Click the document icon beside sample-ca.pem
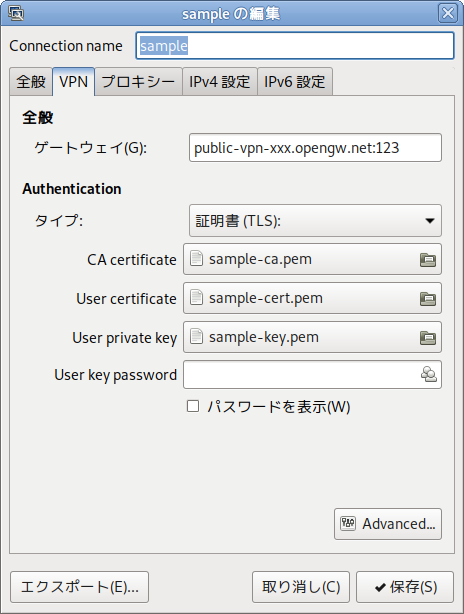Image resolution: width=464 pixels, height=614 pixels. [x=197, y=259]
